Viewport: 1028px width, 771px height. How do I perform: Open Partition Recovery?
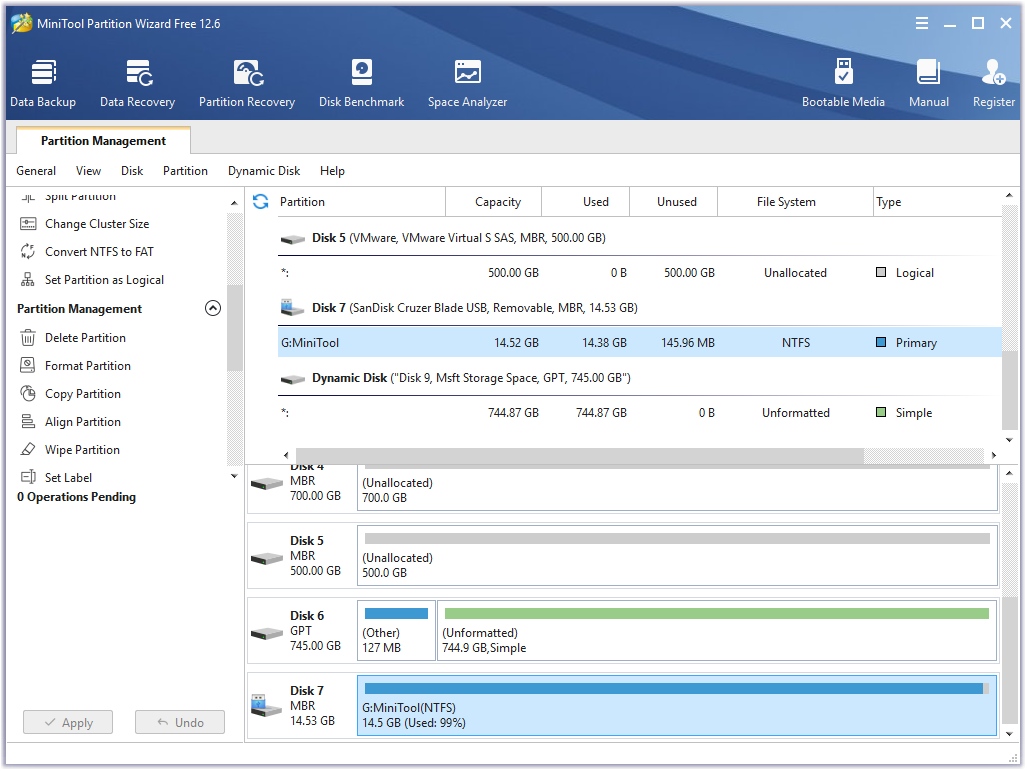(246, 80)
